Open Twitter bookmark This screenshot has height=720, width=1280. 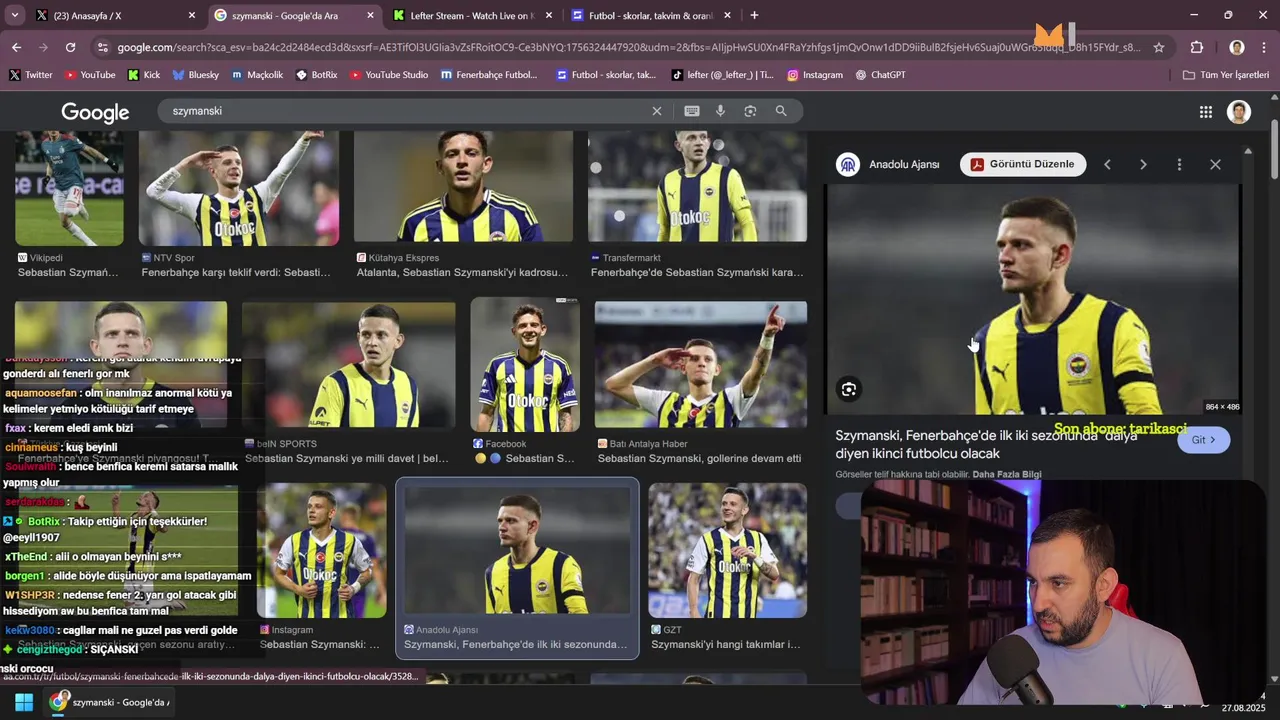[x=31, y=75]
